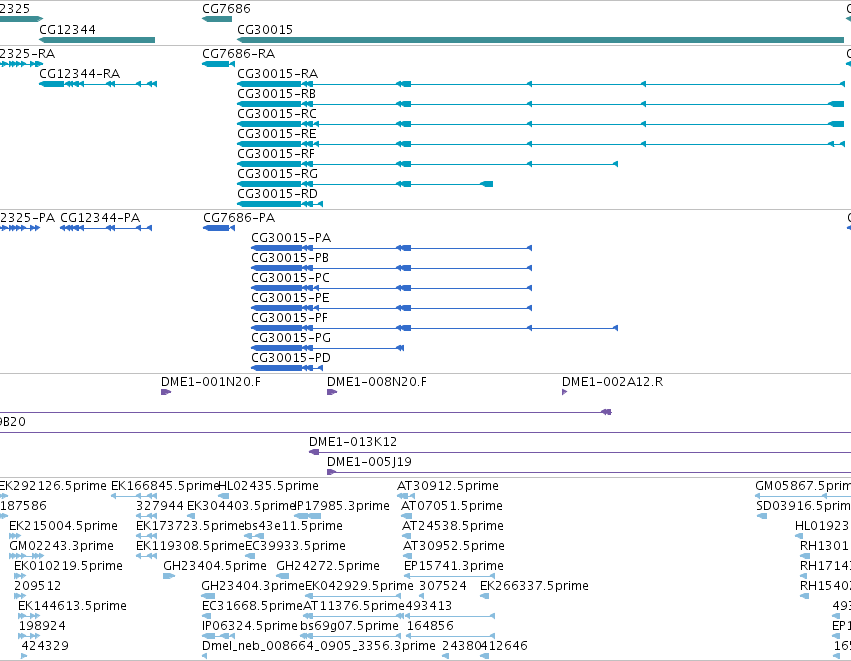The image size is (851, 661).
Task: Click protein CG30015-PD label
Action: point(291,358)
